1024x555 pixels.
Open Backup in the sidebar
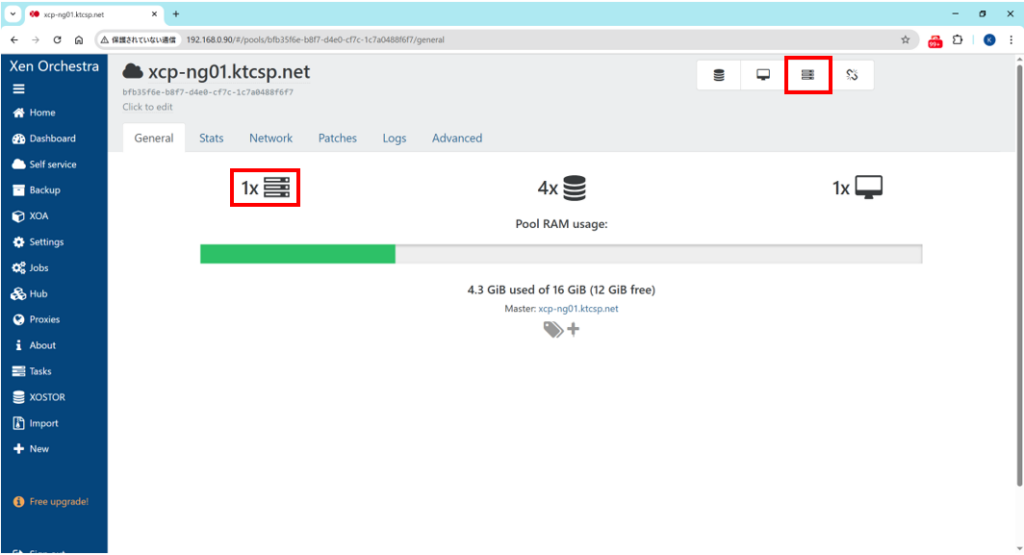click(x=44, y=190)
